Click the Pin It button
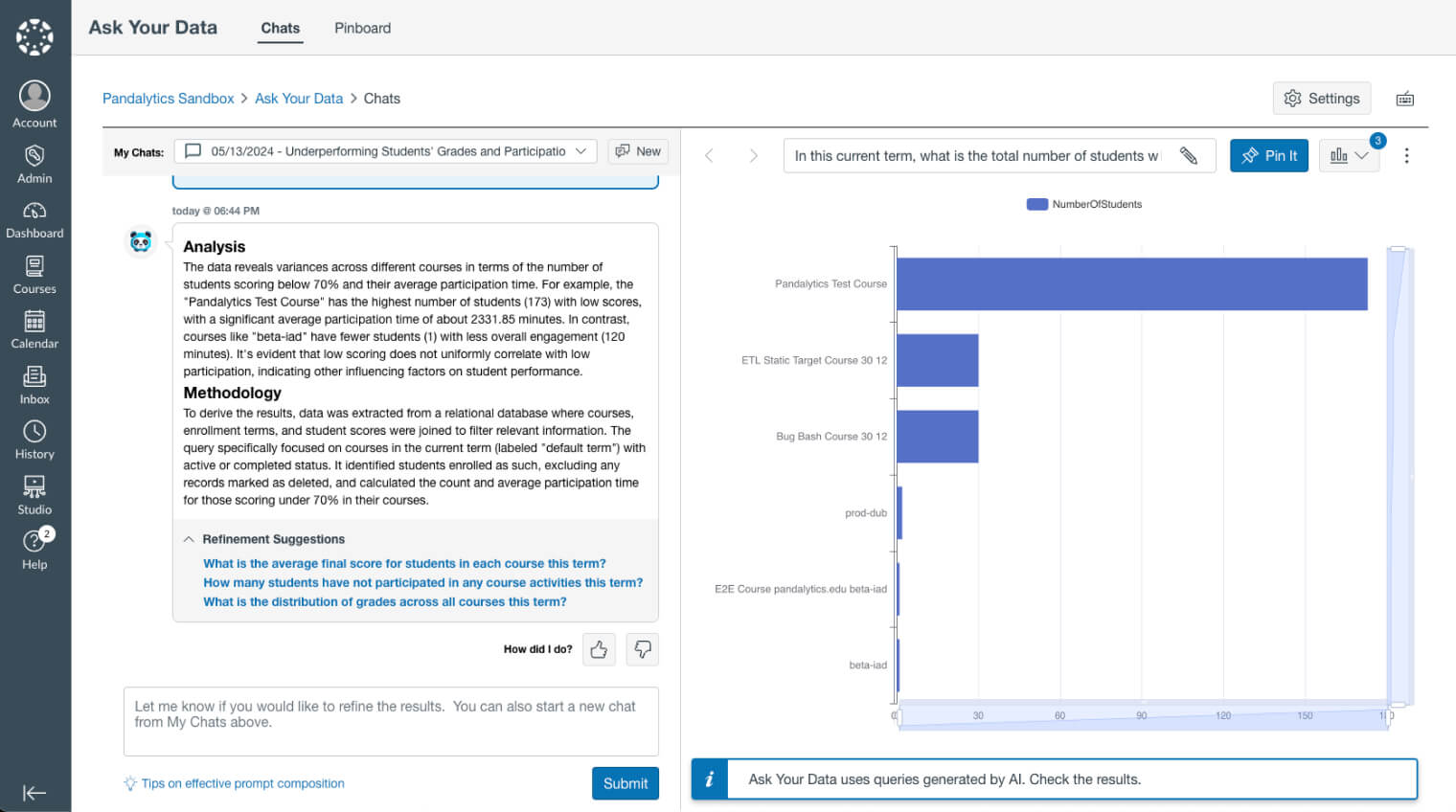Screen dimensions: 1456x812 click(1268, 155)
